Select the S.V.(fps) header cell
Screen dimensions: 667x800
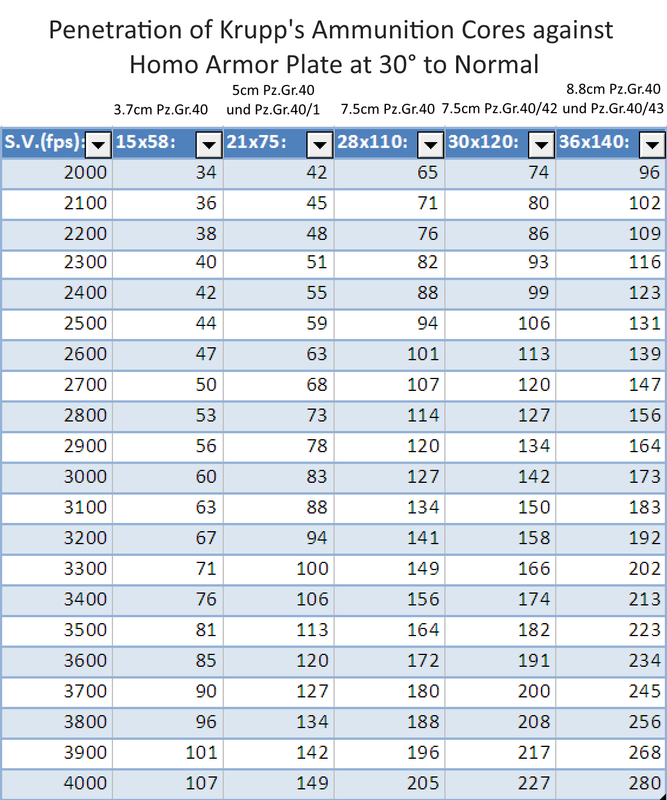57,143
